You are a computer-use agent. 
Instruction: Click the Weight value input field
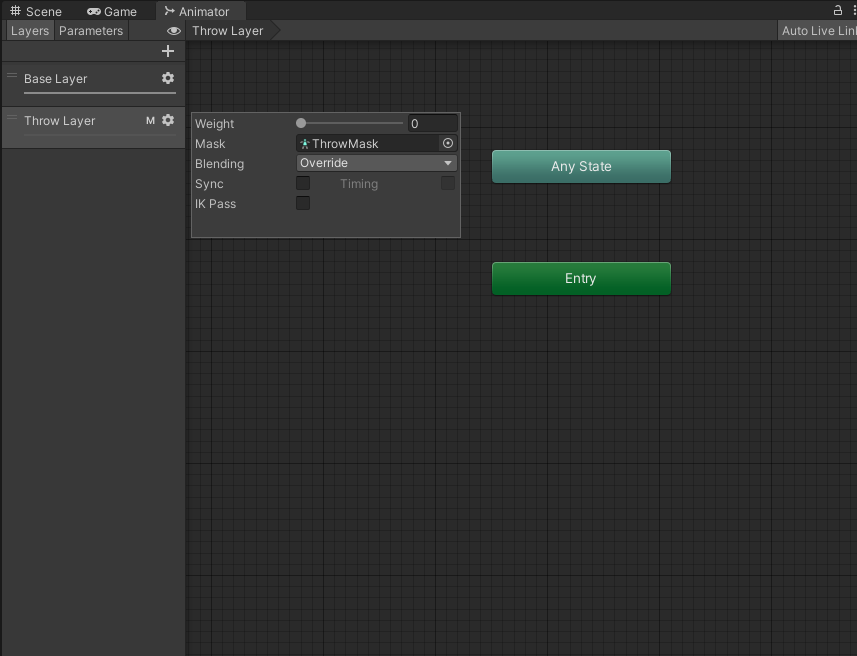tap(432, 124)
